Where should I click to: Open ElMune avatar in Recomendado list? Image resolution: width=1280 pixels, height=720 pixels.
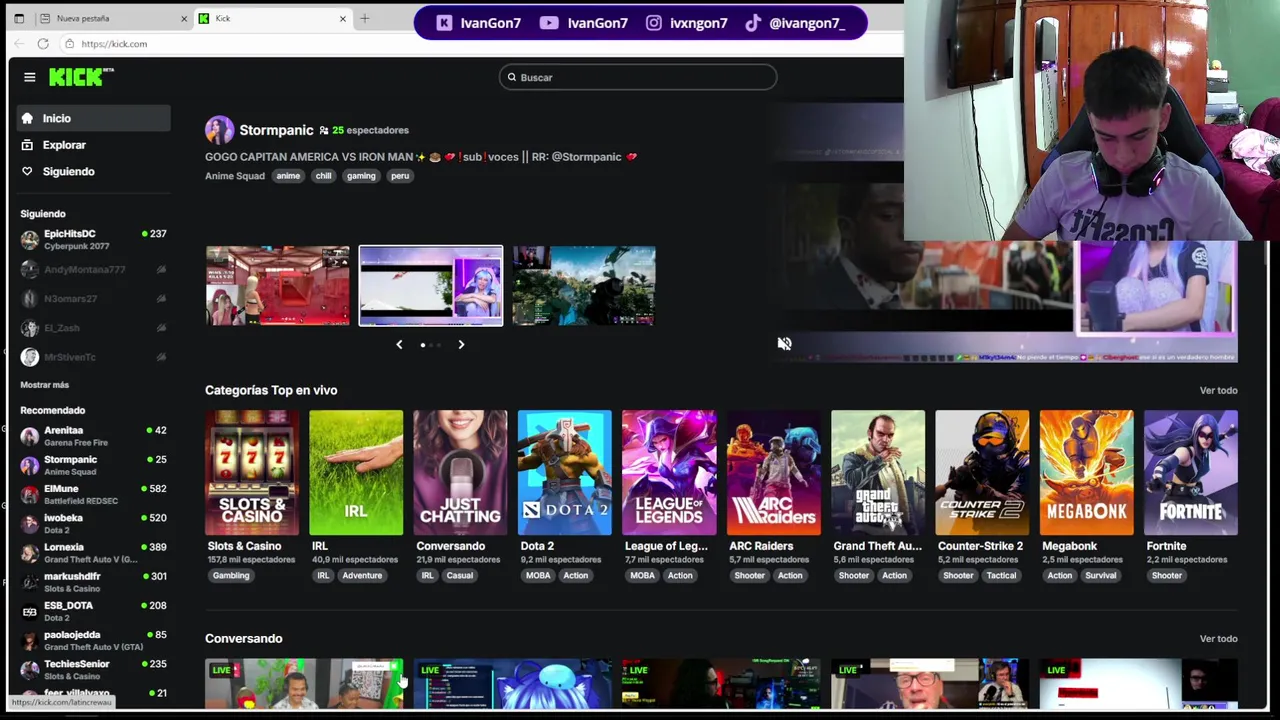click(x=30, y=494)
